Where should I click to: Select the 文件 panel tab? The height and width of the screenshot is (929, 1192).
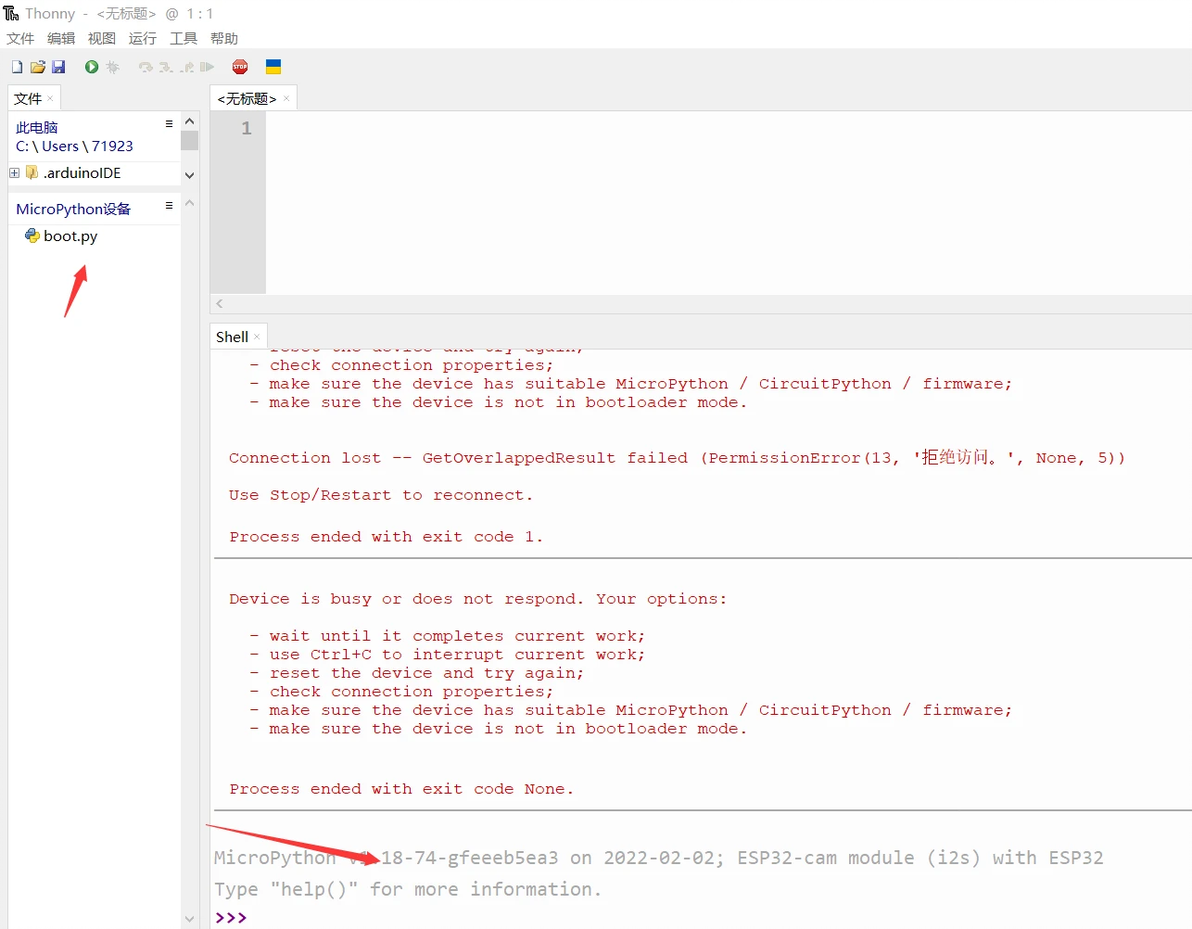pyautogui.click(x=28, y=99)
